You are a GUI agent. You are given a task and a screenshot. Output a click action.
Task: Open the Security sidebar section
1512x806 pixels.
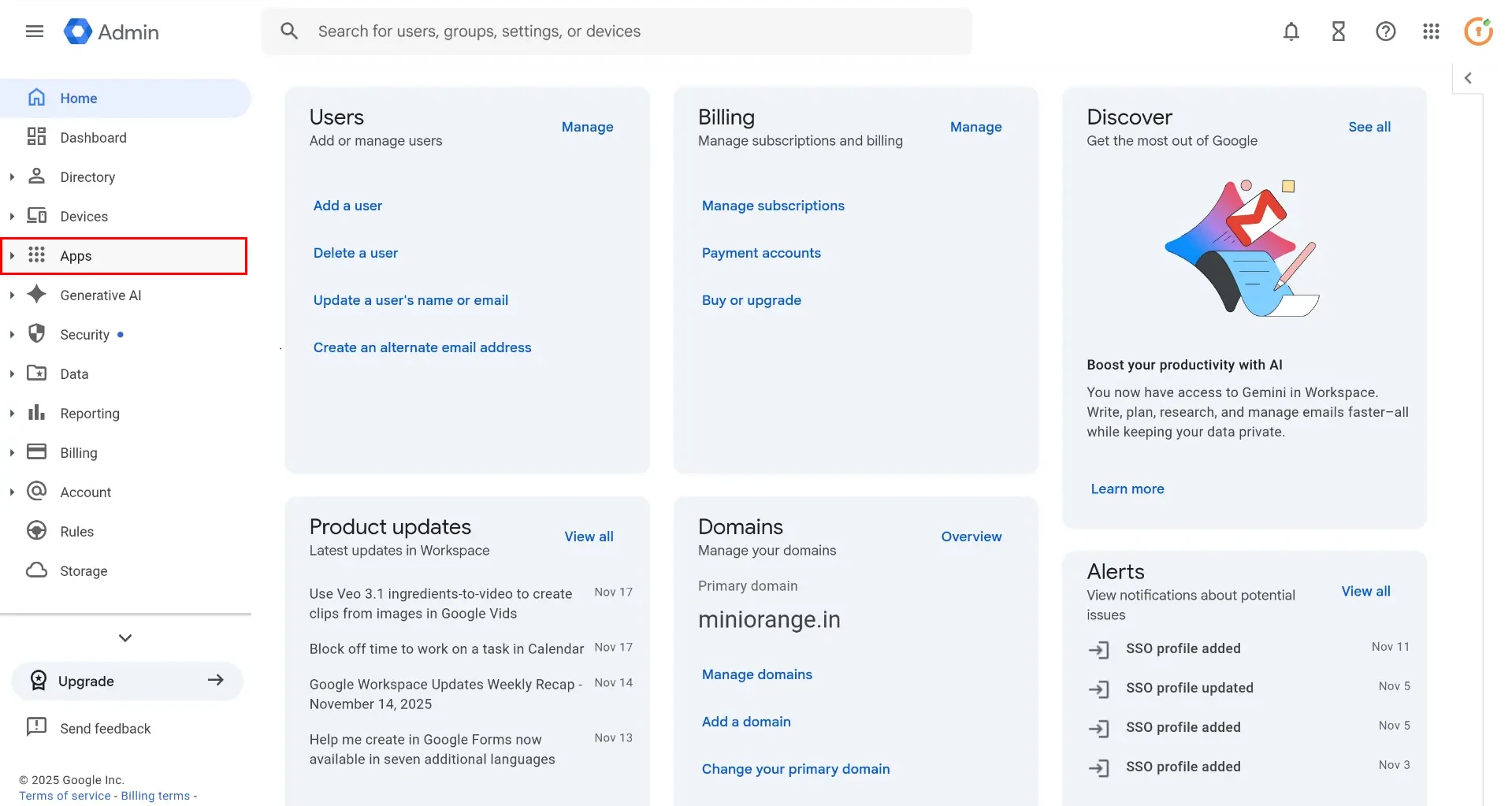point(84,334)
